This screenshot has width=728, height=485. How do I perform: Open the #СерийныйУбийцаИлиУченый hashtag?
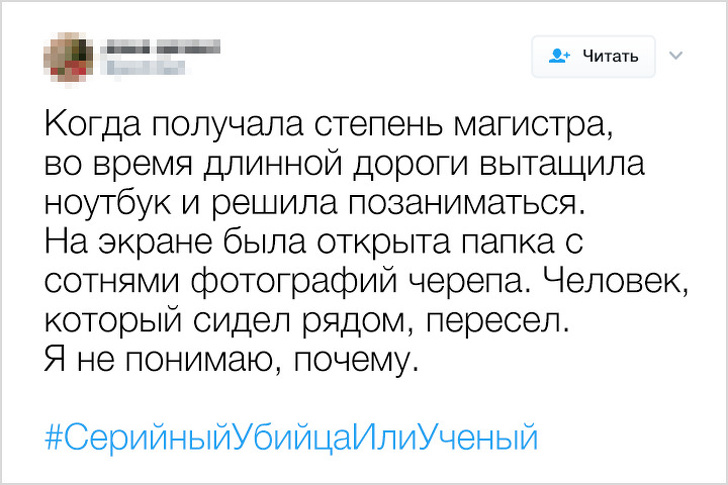coord(292,437)
